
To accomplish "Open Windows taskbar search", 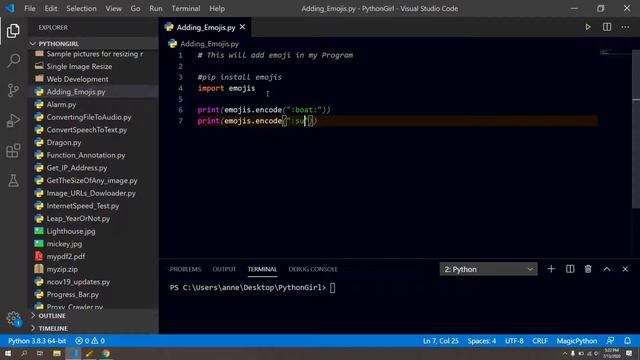I will (24, 353).
